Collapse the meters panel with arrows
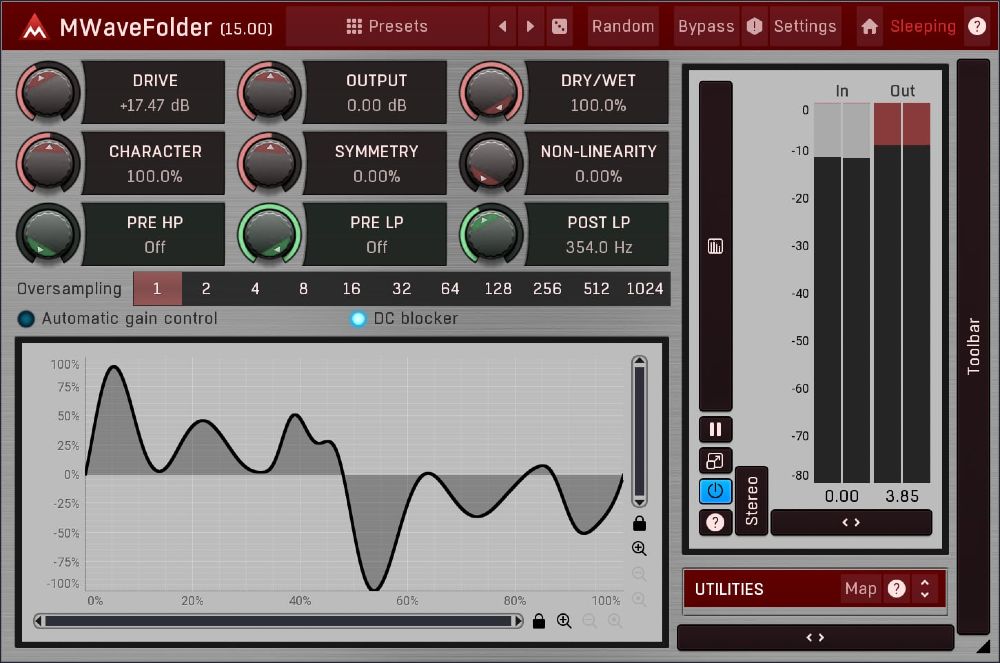Viewport: 1000px width, 663px height. (851, 522)
